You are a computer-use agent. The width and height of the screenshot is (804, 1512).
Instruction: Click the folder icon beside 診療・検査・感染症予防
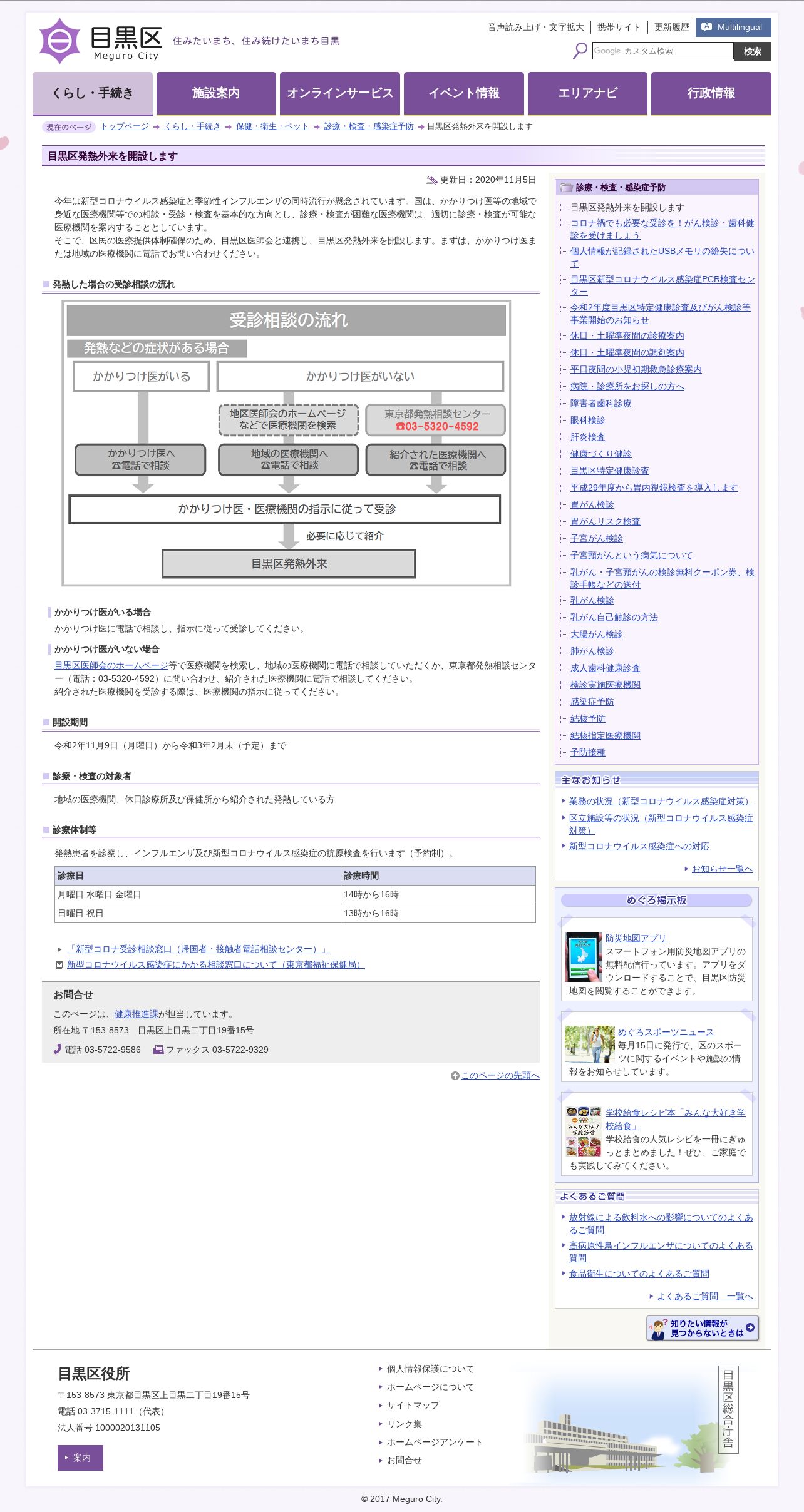coord(566,188)
